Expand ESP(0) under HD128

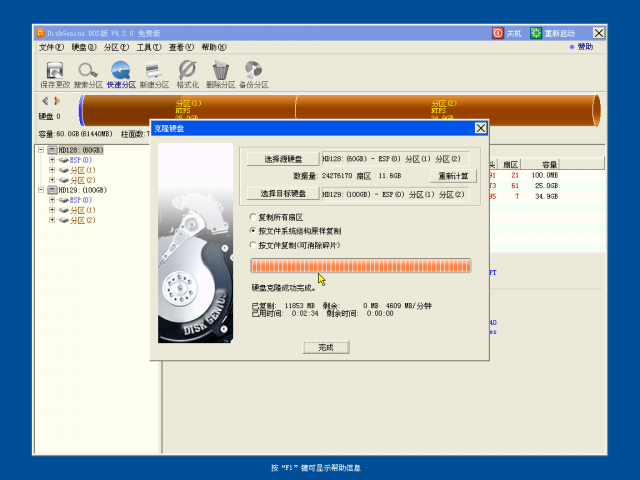point(52,160)
